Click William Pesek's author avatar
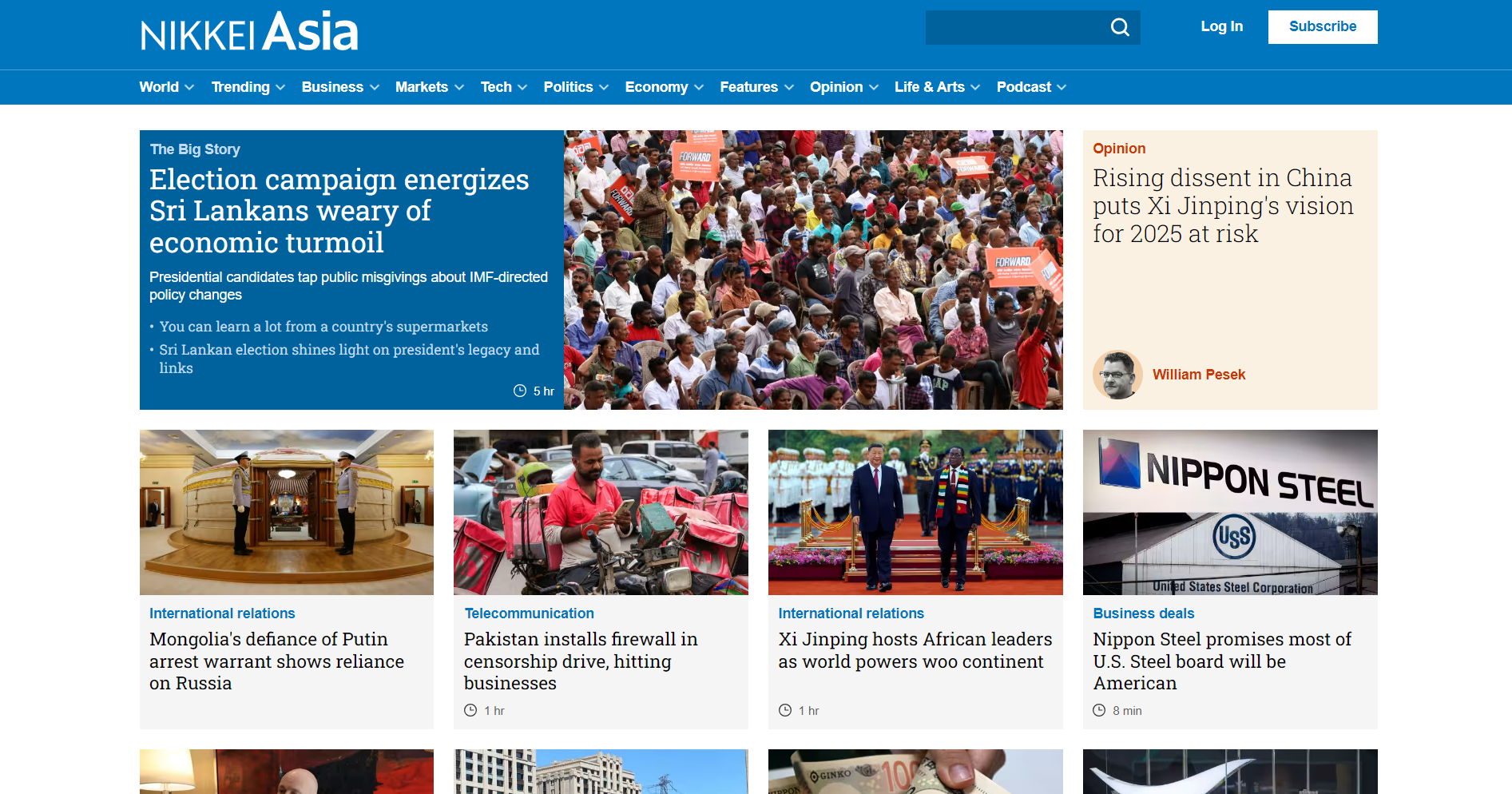The height and width of the screenshot is (794, 1512). tap(1117, 375)
